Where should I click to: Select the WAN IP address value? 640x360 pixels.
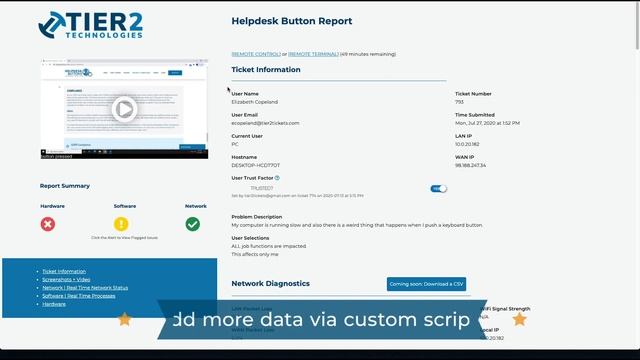[x=470, y=166]
